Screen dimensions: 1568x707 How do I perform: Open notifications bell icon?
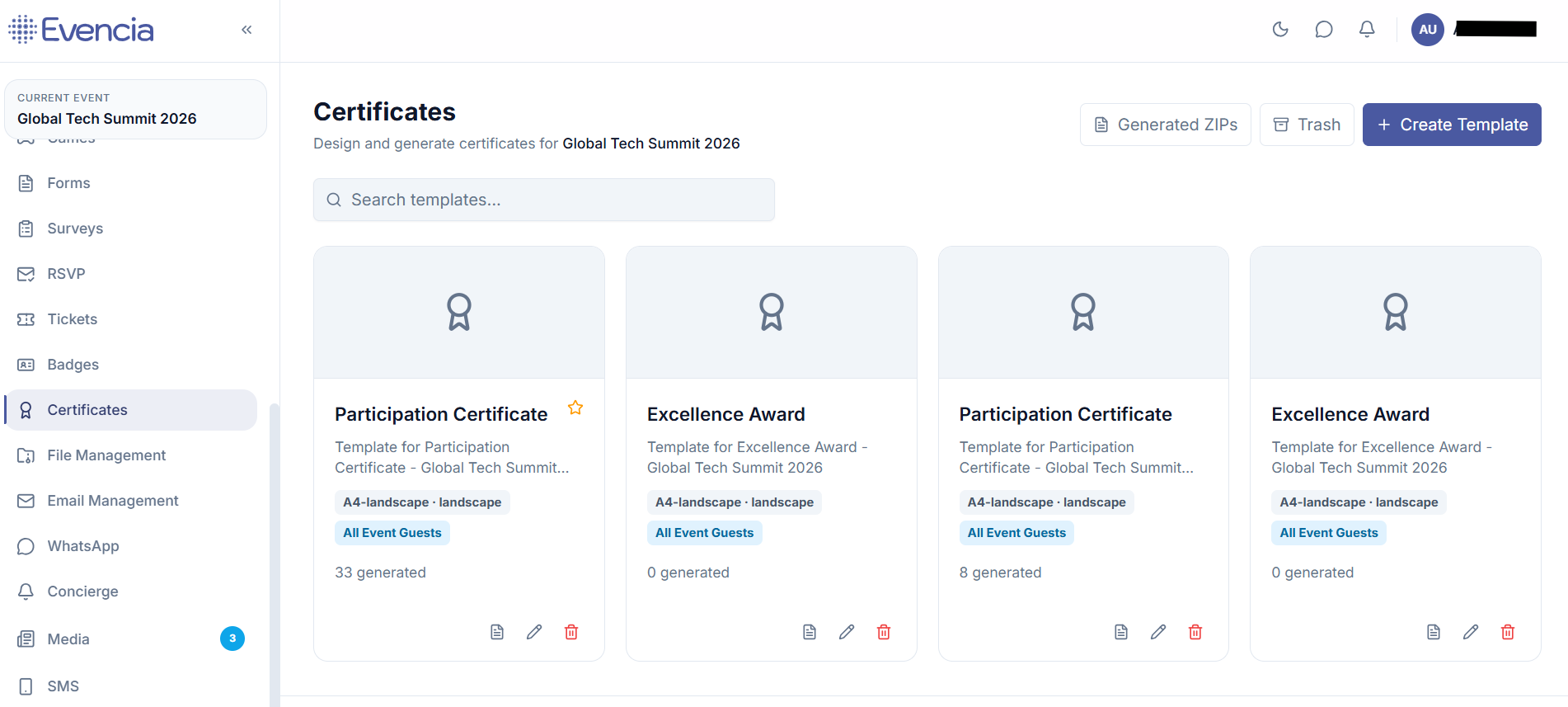pos(1367,30)
